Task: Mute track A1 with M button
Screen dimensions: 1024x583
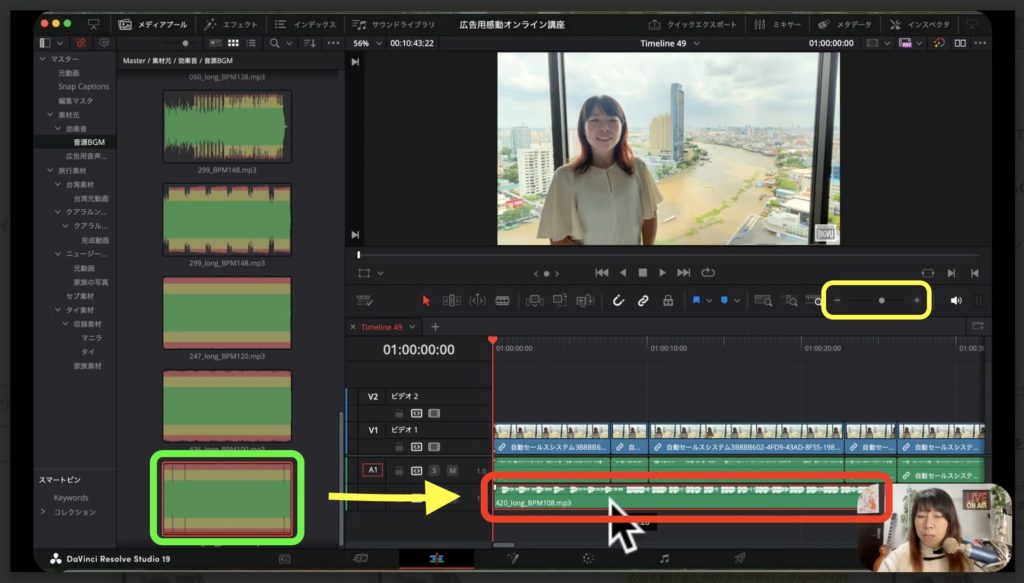Action: tap(452, 470)
